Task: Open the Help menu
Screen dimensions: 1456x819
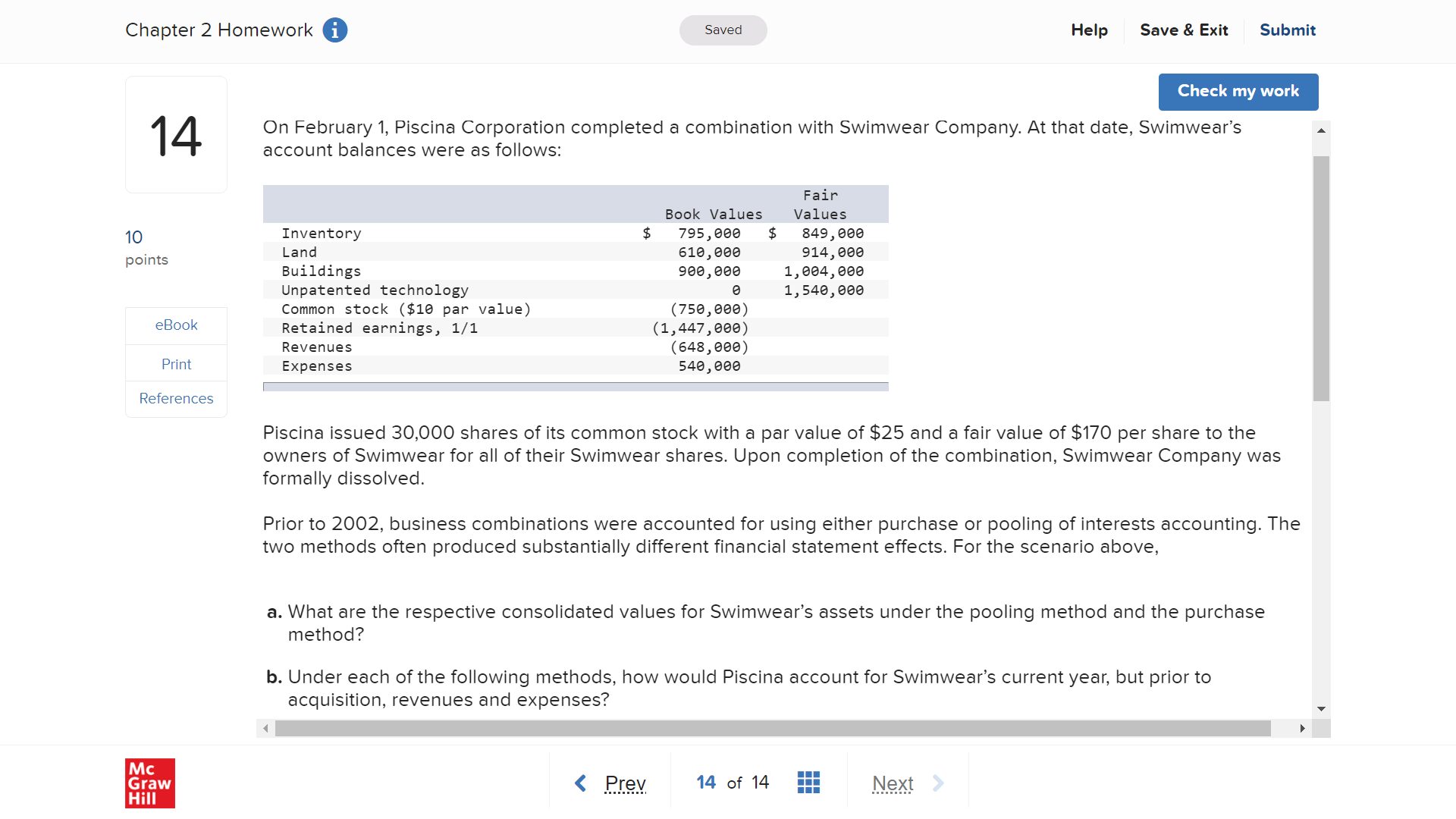Action: pyautogui.click(x=1089, y=30)
